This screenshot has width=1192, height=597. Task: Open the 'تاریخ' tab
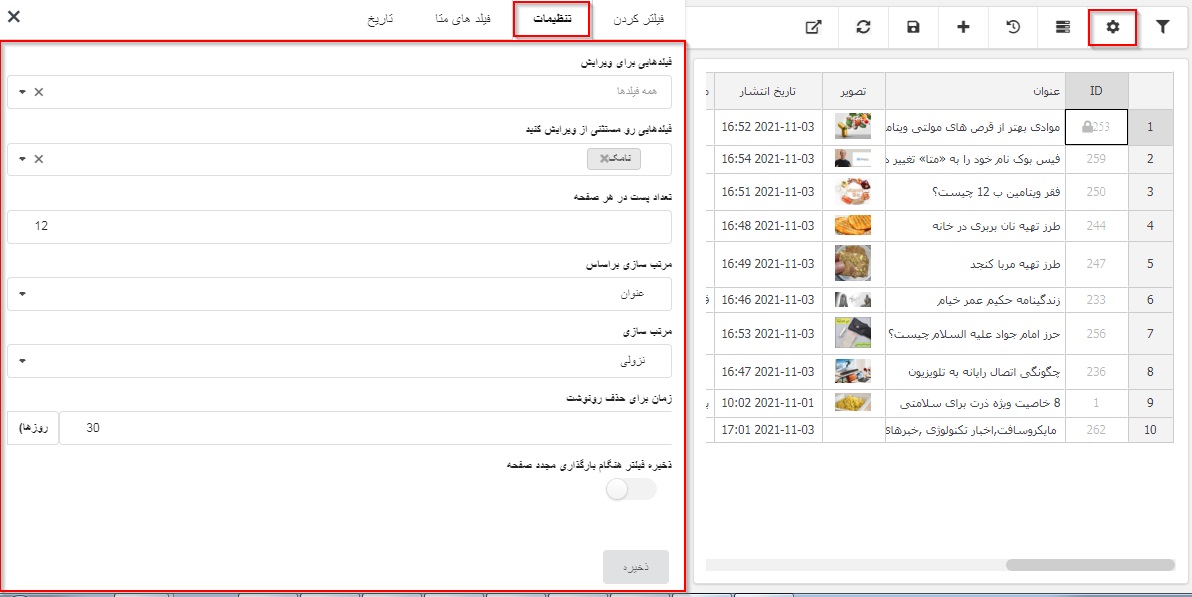tap(377, 20)
